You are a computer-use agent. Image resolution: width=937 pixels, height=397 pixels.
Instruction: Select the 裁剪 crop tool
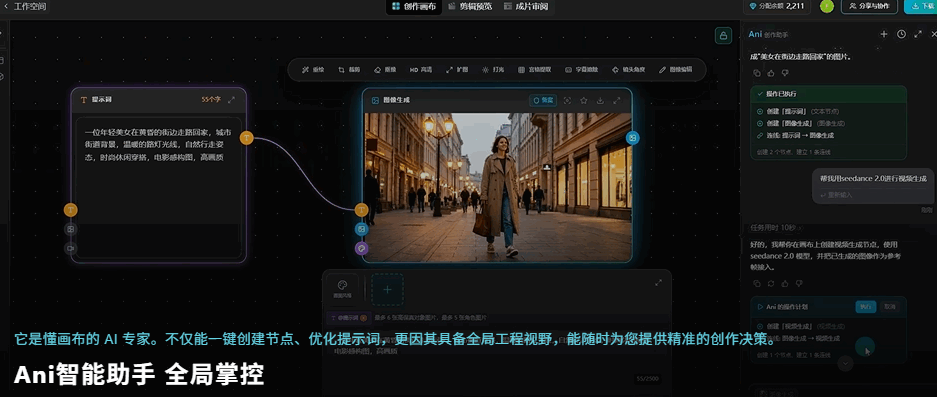pos(349,69)
